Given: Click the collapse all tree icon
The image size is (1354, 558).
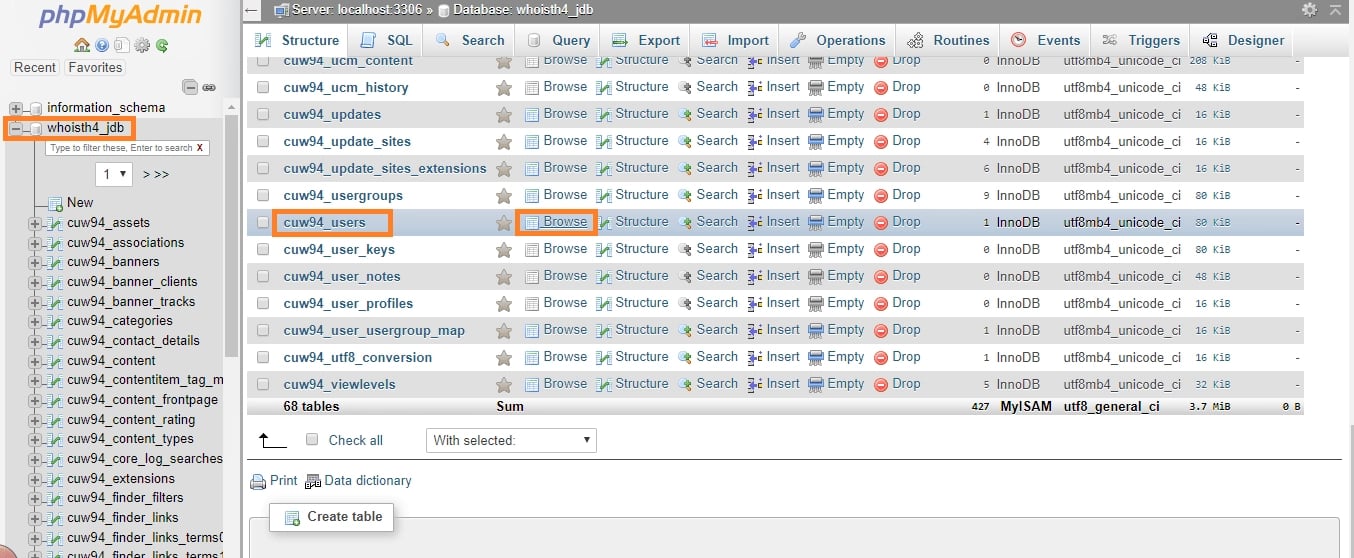Looking at the screenshot, I should coord(190,87).
